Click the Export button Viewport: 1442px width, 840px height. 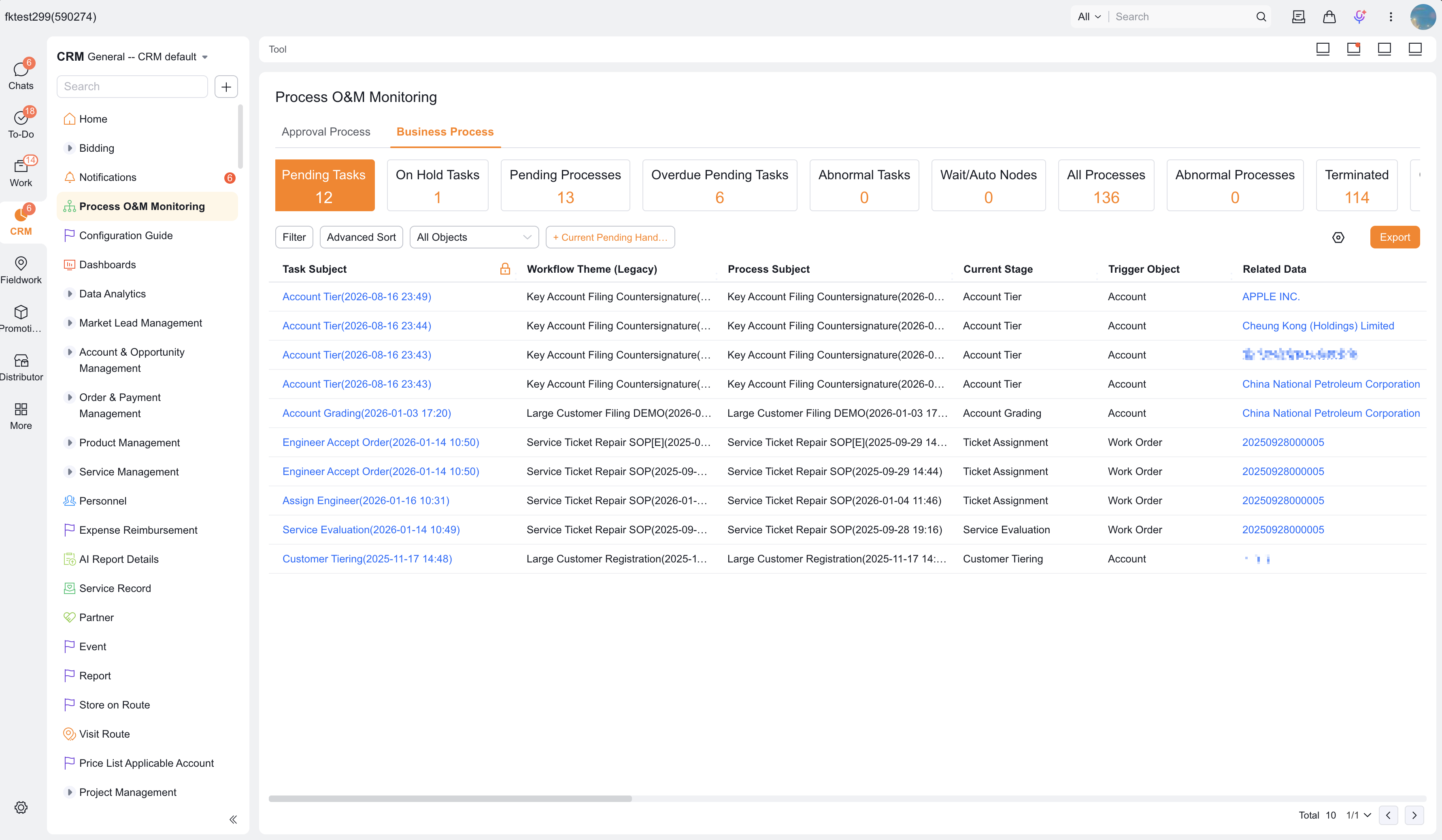1395,237
